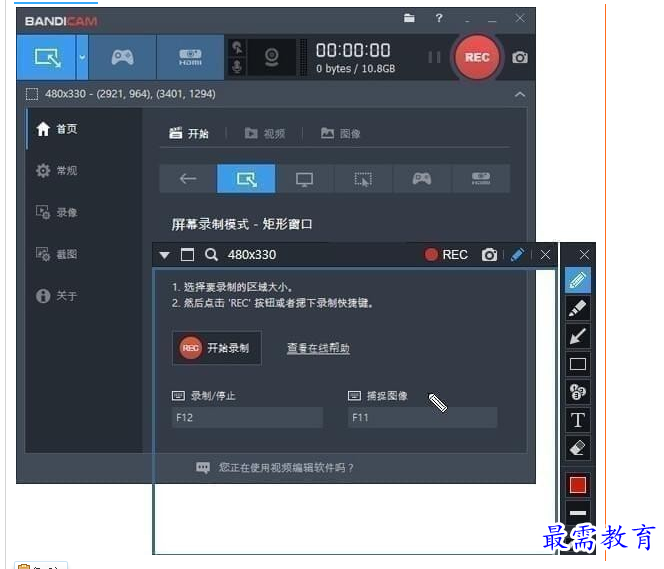Select the highlighter tool
This screenshot has width=664, height=569.
(578, 308)
